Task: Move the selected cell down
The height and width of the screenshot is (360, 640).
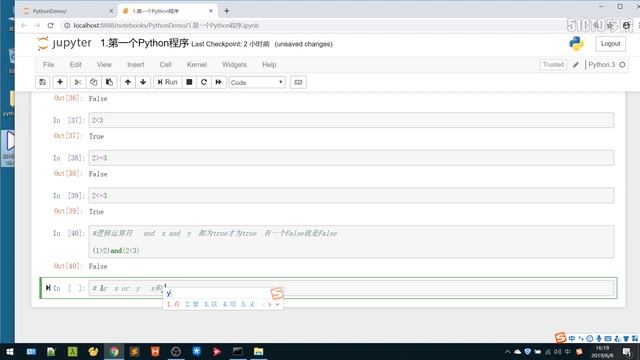Action: [x=143, y=82]
